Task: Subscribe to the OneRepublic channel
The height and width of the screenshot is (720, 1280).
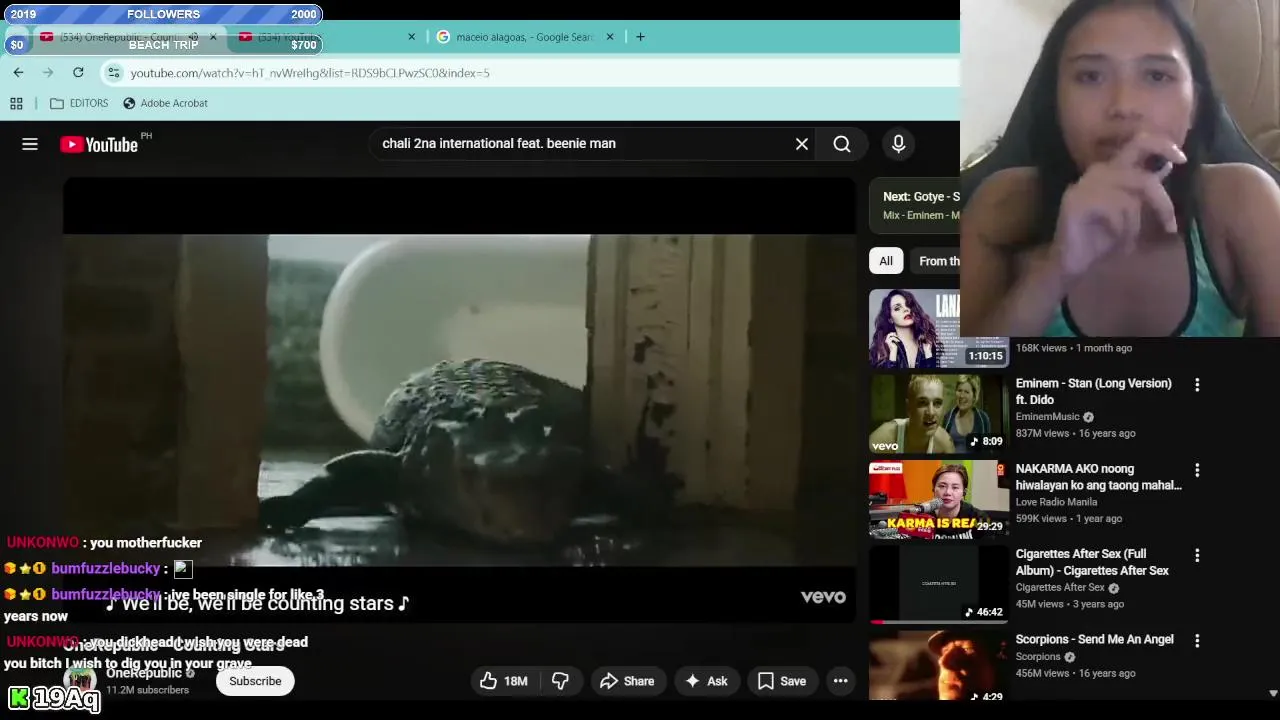Action: (x=255, y=681)
